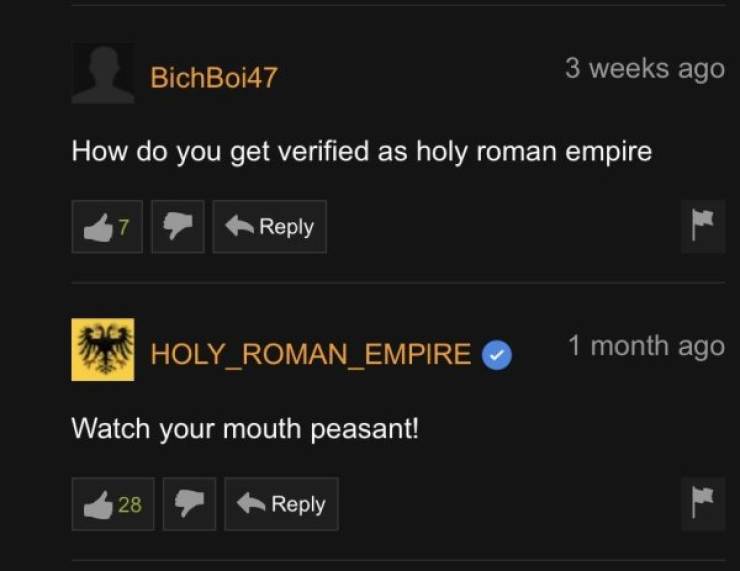740x571 pixels.
Task: Reply to BichBoi47's comment
Action: 269,227
